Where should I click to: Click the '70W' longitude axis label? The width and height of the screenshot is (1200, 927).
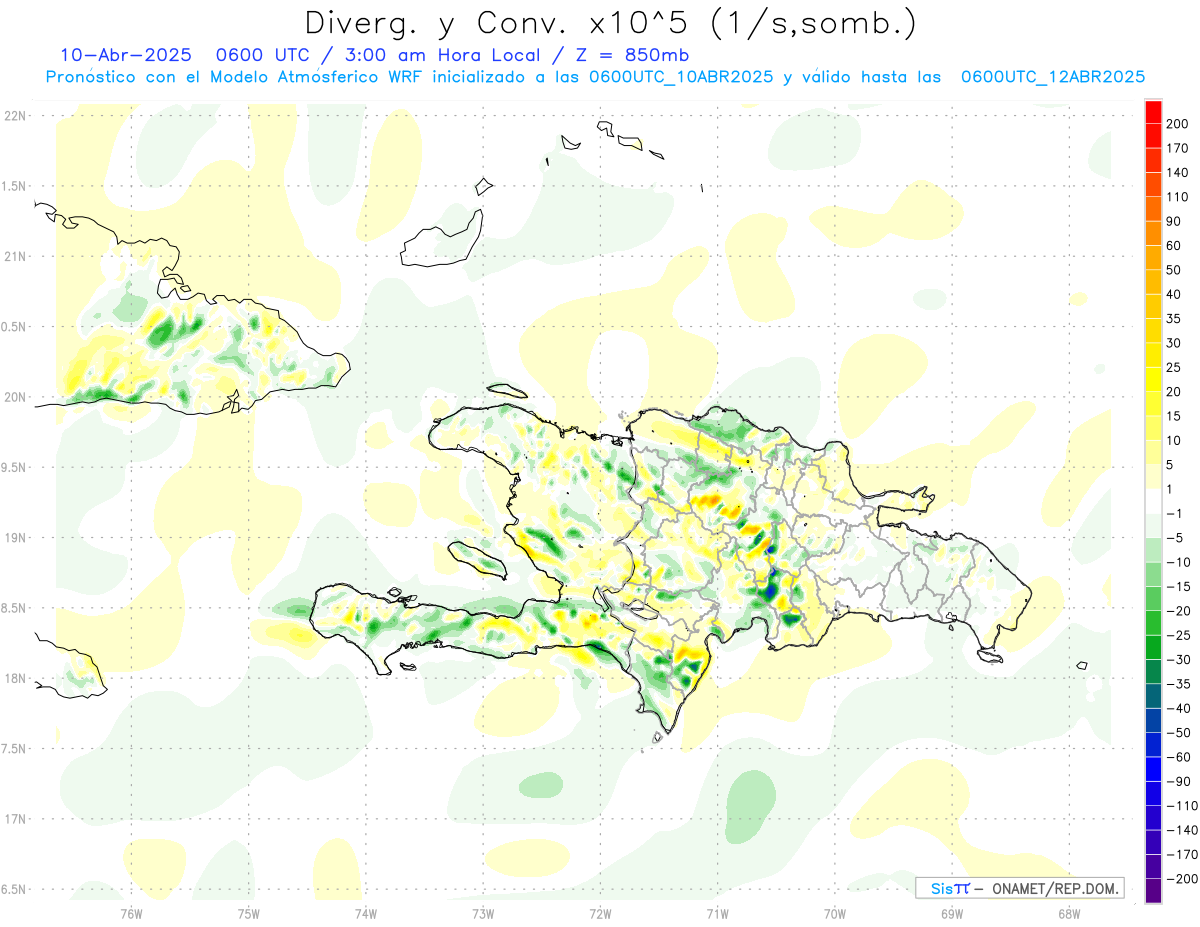click(835, 913)
